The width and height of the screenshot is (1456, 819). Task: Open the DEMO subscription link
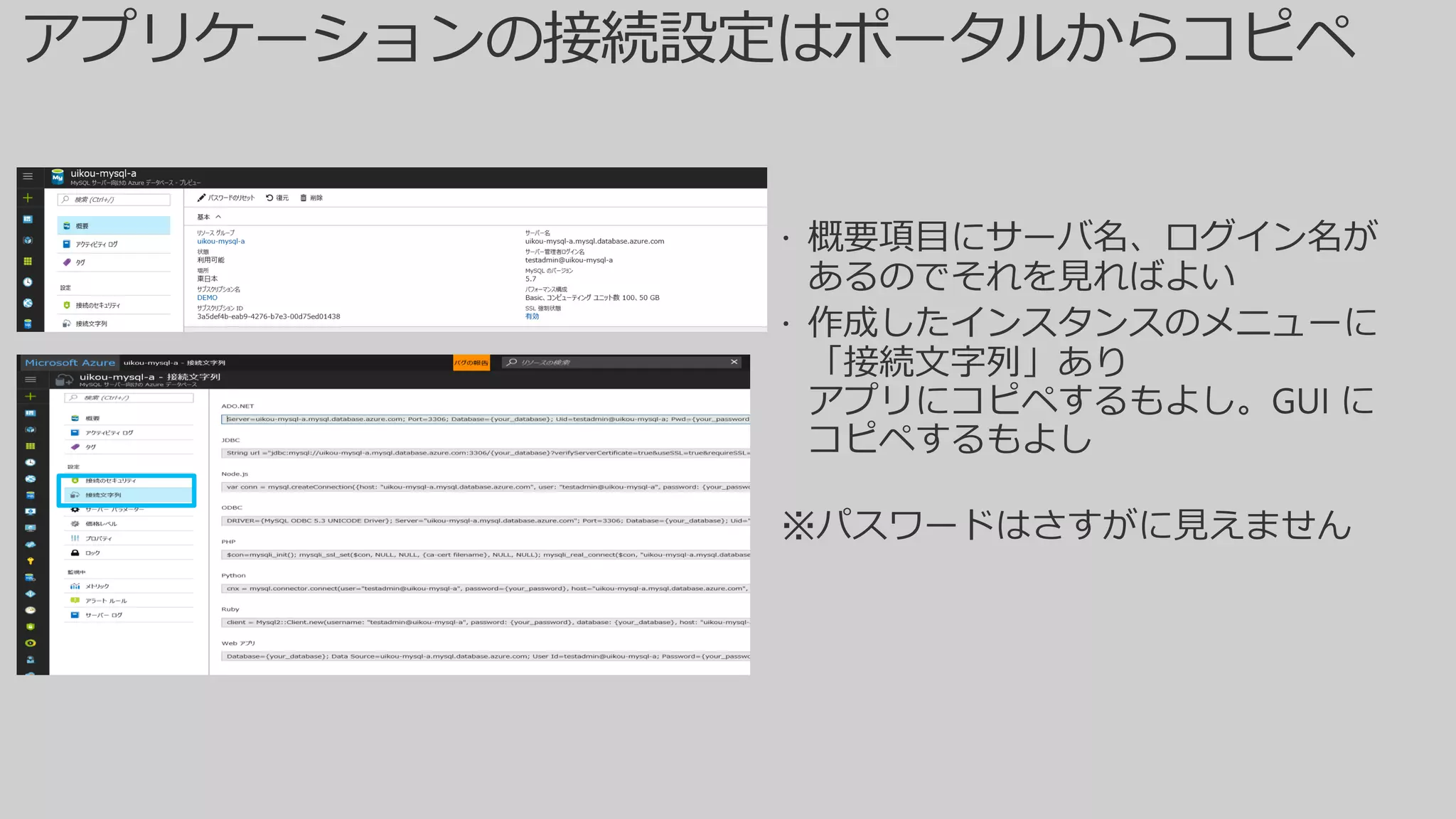(207, 298)
